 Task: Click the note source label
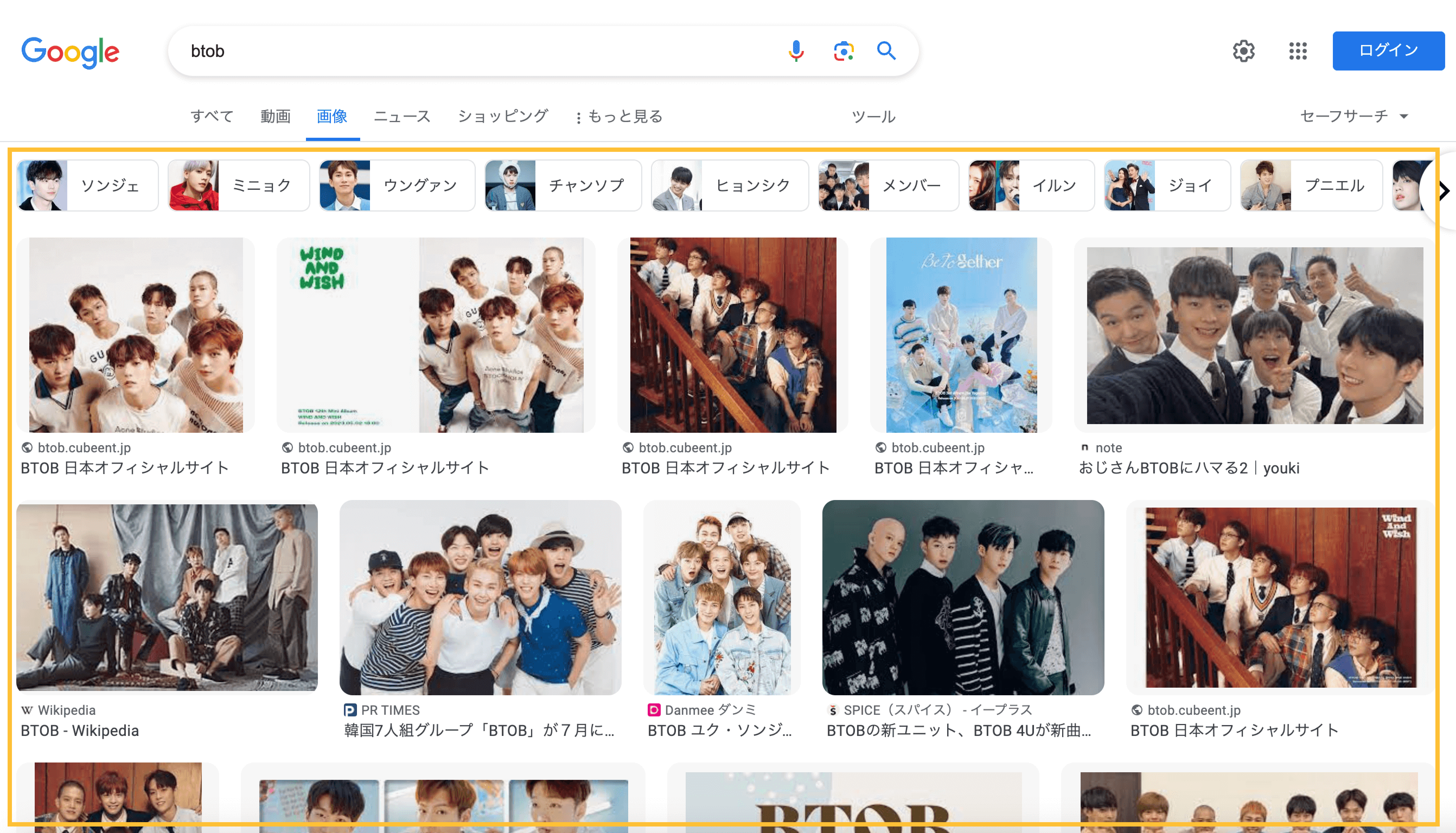1108,448
